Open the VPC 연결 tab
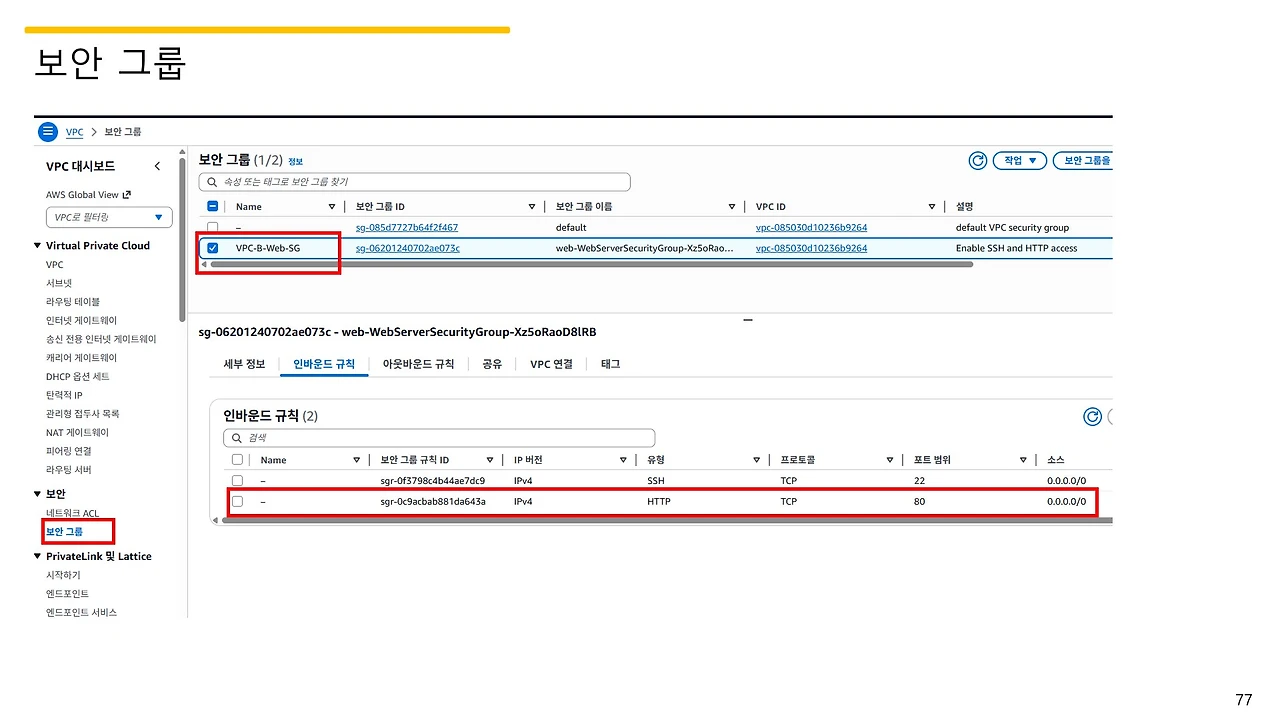The width and height of the screenshot is (1280, 720). (551, 364)
